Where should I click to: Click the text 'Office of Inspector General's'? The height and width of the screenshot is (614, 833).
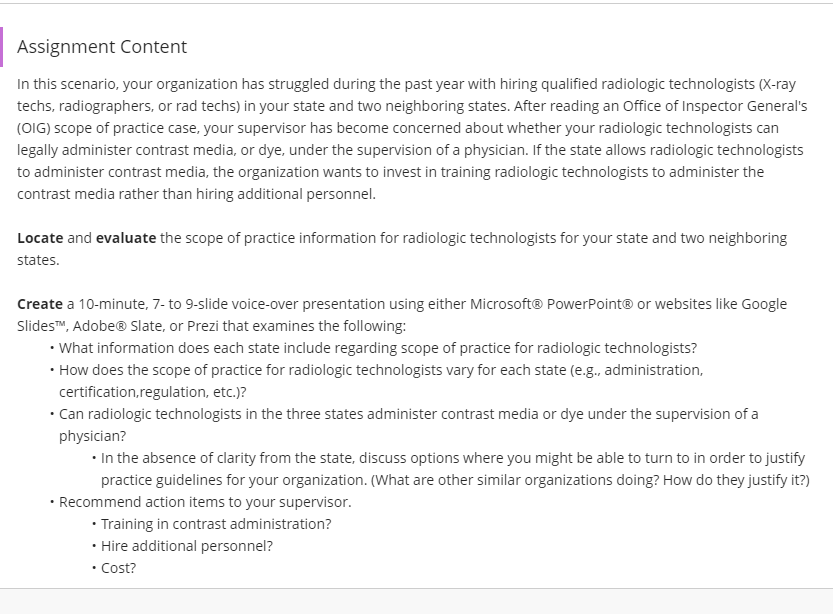click(715, 106)
